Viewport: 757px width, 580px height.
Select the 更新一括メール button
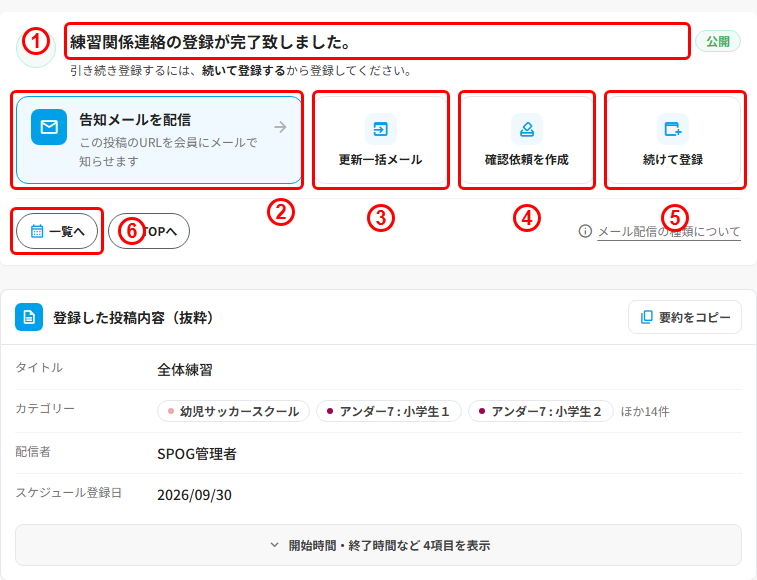380,140
